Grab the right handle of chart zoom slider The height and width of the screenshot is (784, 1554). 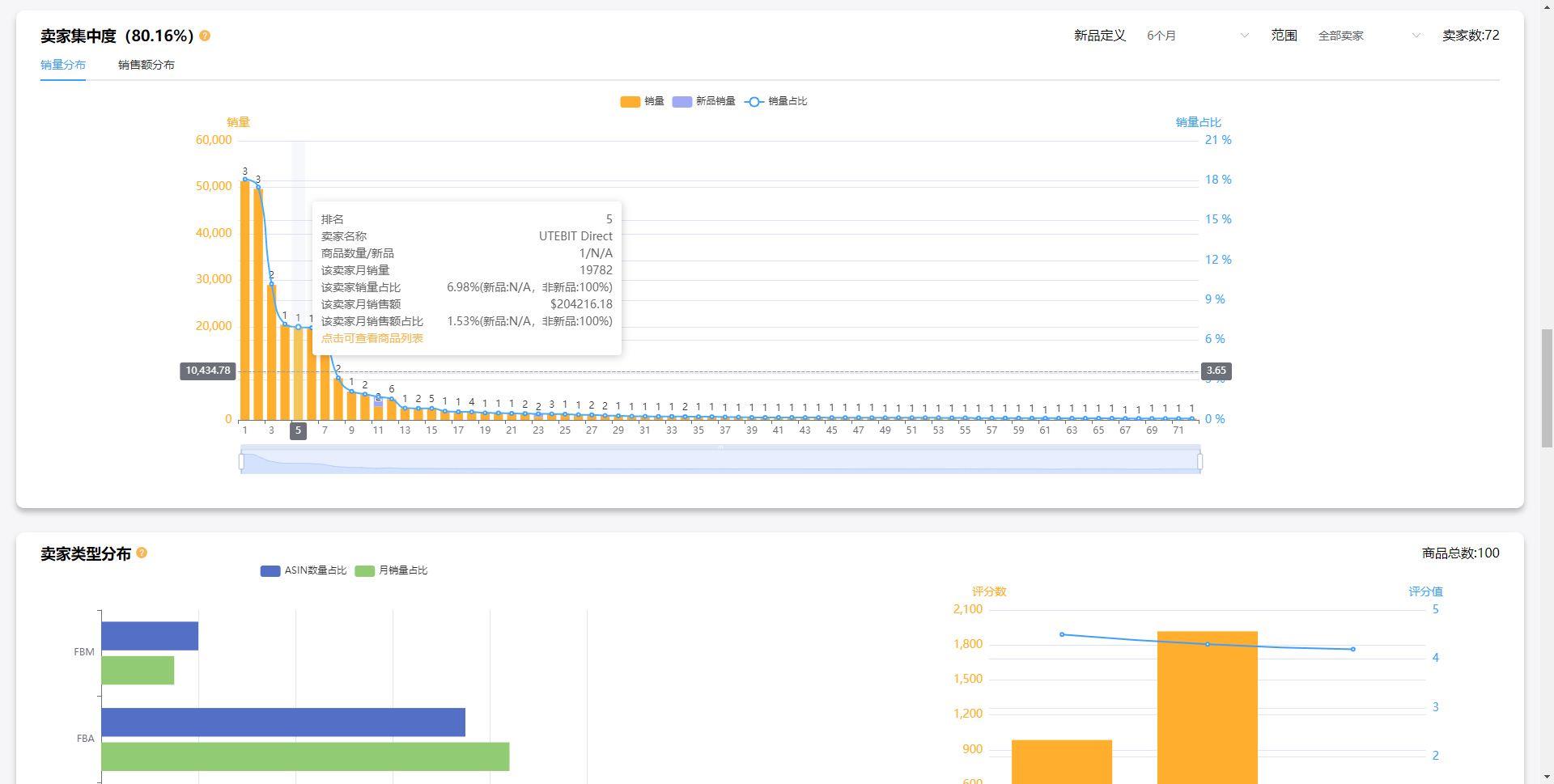tap(1199, 461)
